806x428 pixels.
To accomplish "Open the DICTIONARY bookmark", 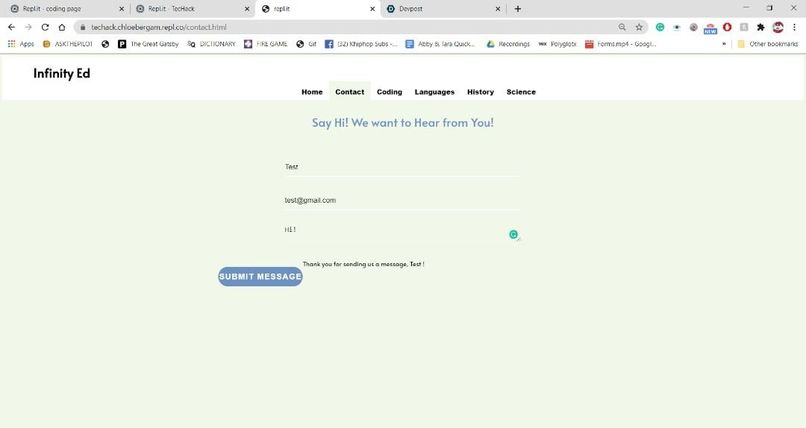I will pos(211,44).
